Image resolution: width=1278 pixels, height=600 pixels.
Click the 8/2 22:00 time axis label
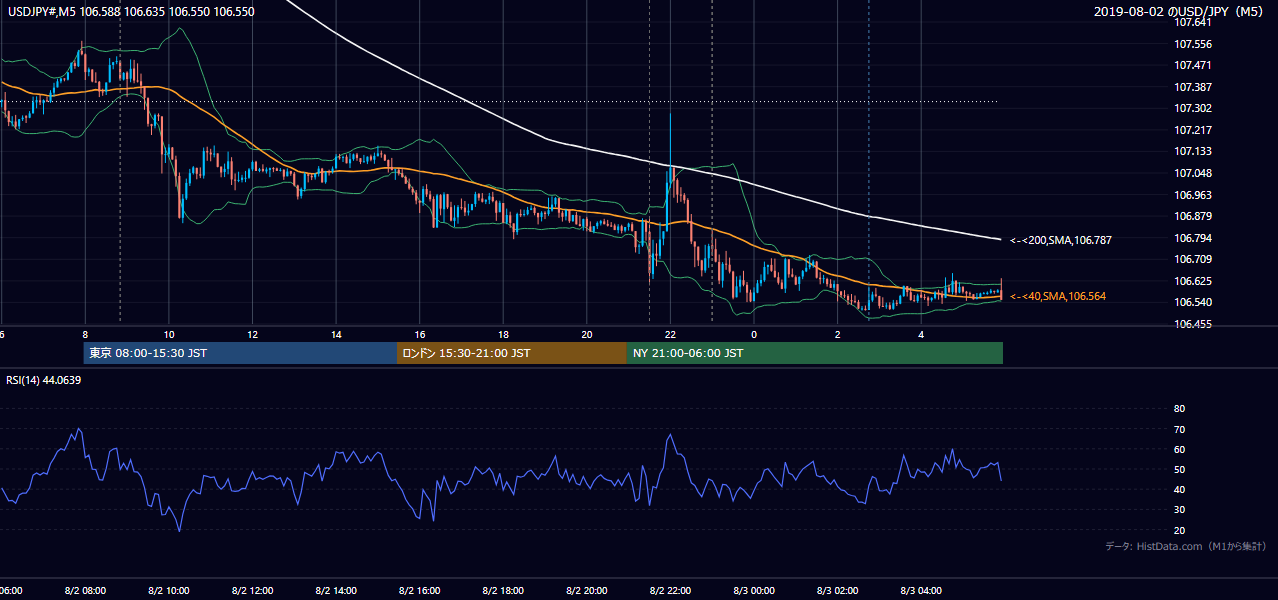(671, 590)
